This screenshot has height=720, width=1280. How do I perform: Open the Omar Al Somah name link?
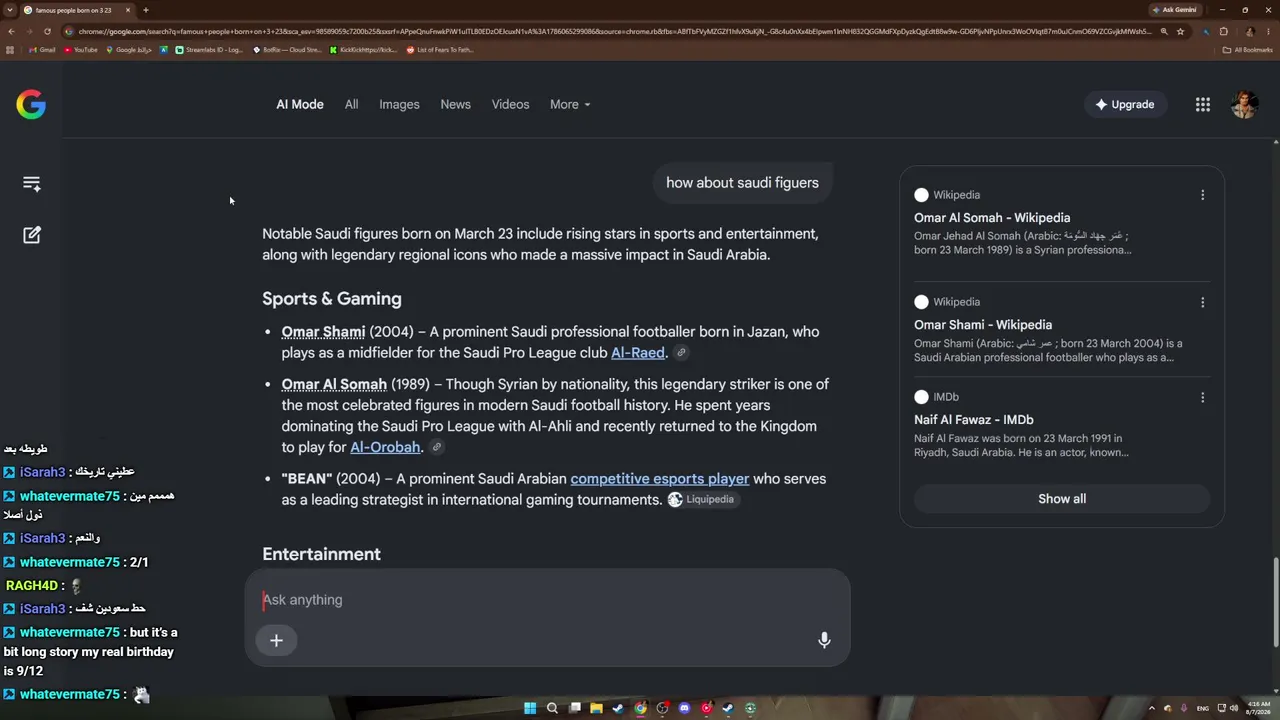334,384
